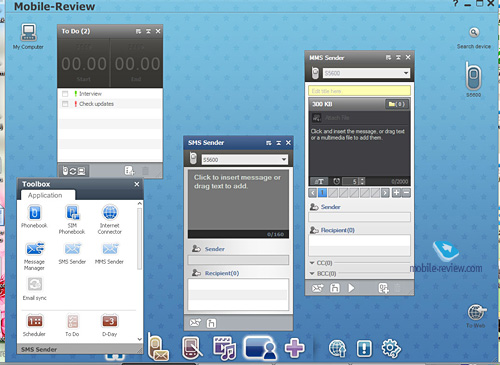Select MMS slide page 1
Screen dimensions: 500x365
(322, 193)
